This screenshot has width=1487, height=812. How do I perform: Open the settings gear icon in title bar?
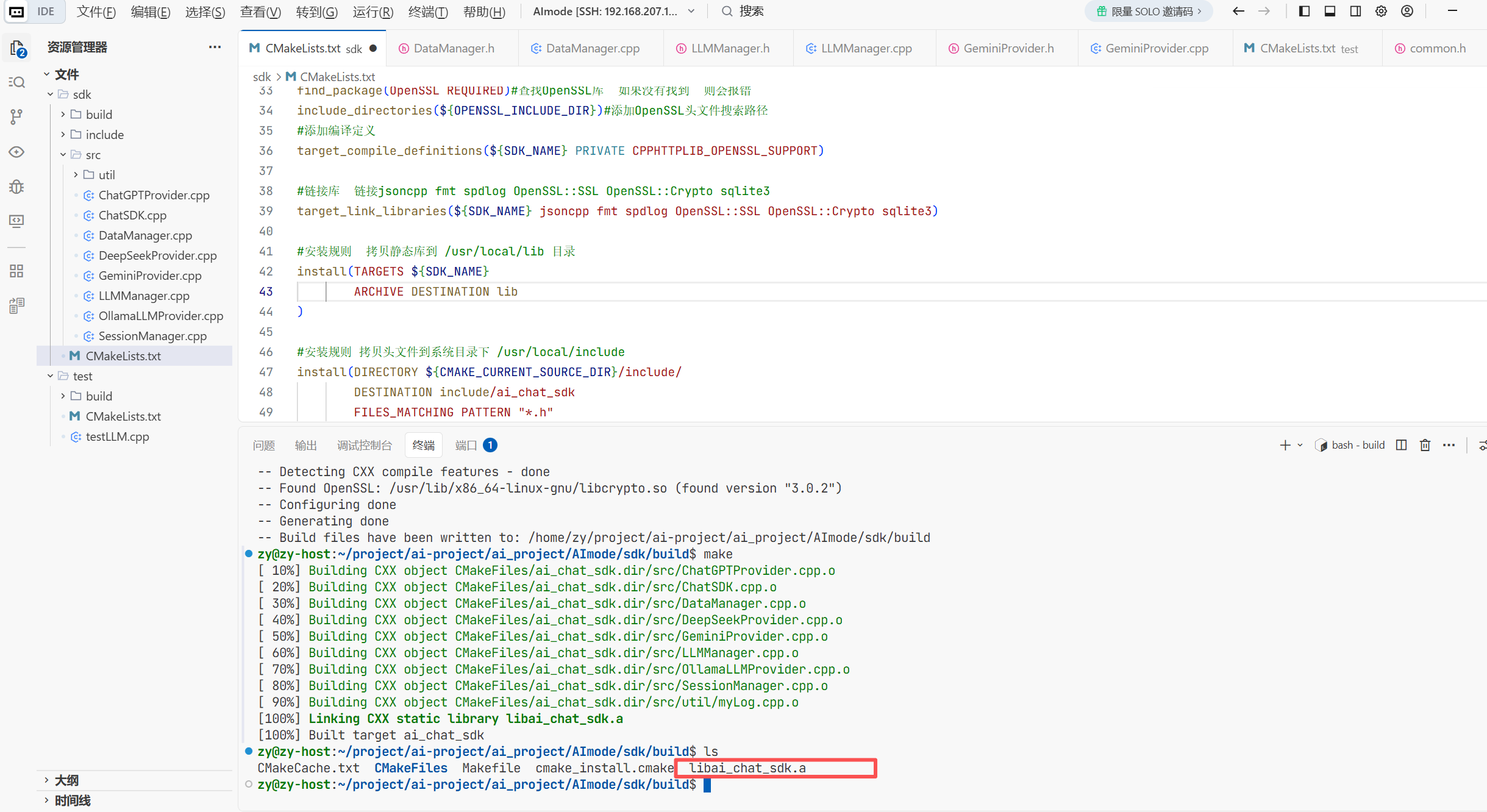[x=1381, y=11]
